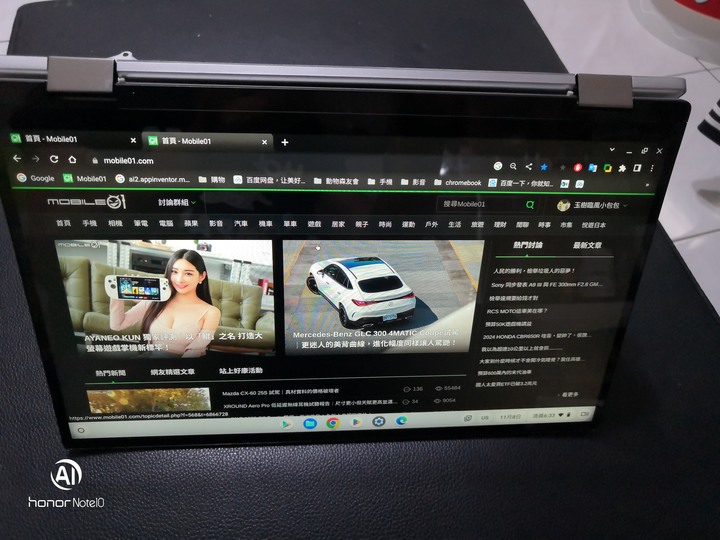Click the green-yellow square extension icon
The height and width of the screenshot is (540, 720).
coord(608,168)
